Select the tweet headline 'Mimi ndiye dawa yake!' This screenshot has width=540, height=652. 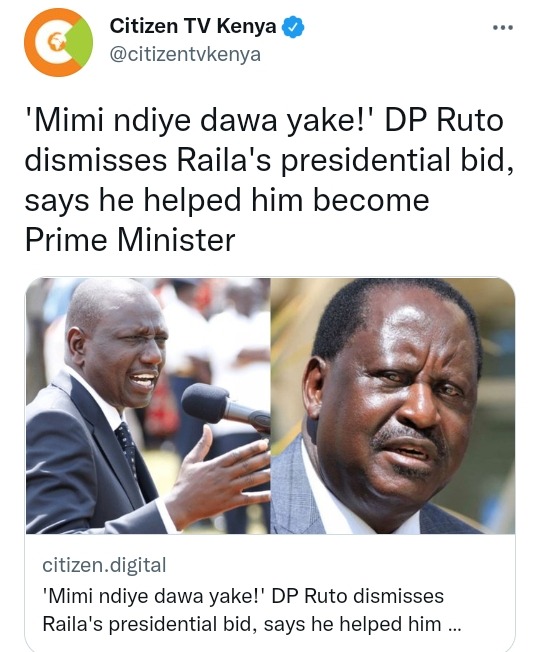coord(201,121)
